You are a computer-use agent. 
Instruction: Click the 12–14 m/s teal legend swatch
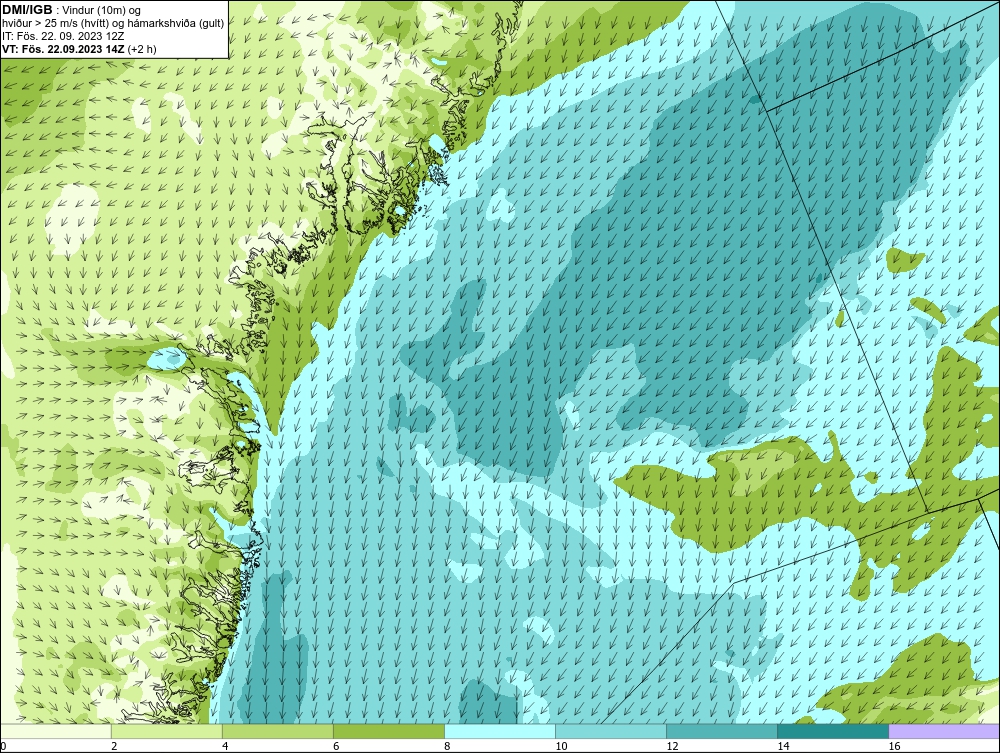(x=722, y=731)
